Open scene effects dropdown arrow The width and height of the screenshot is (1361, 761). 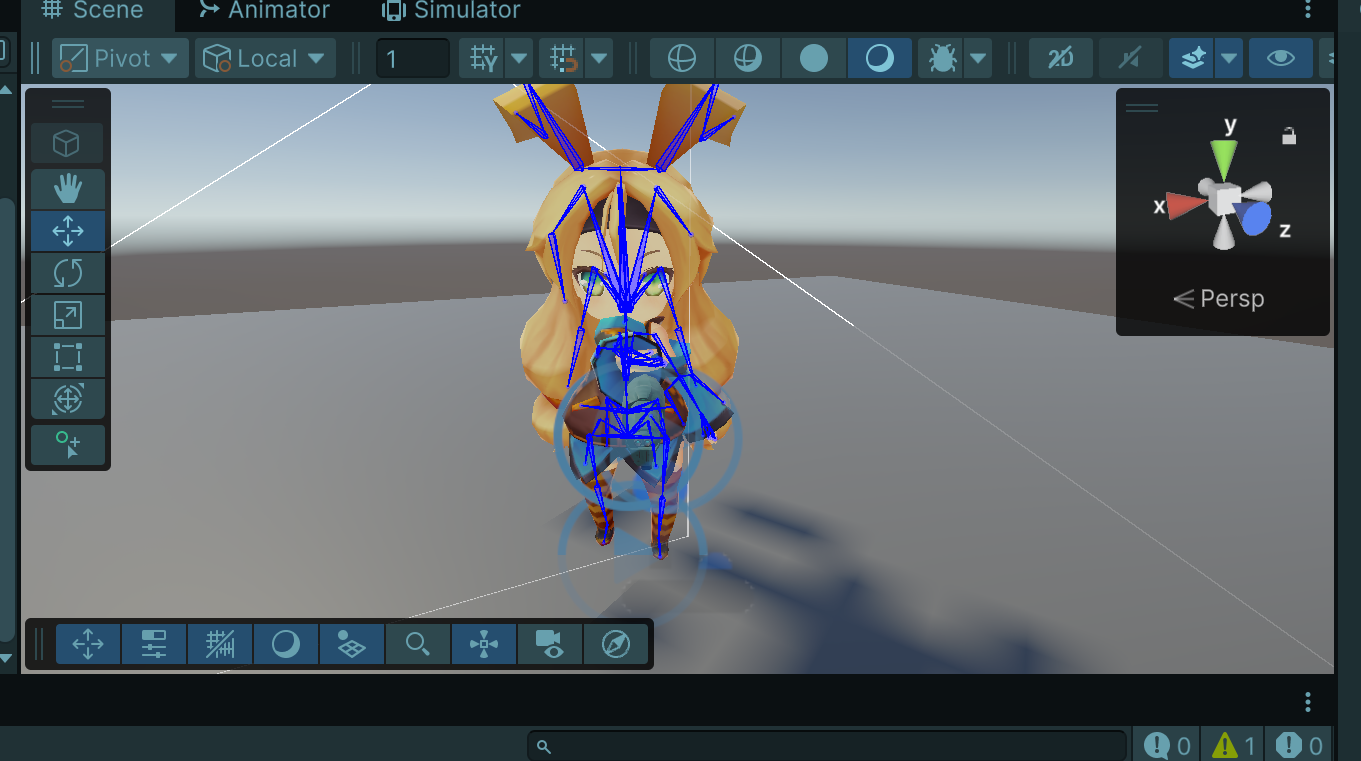(1229, 59)
